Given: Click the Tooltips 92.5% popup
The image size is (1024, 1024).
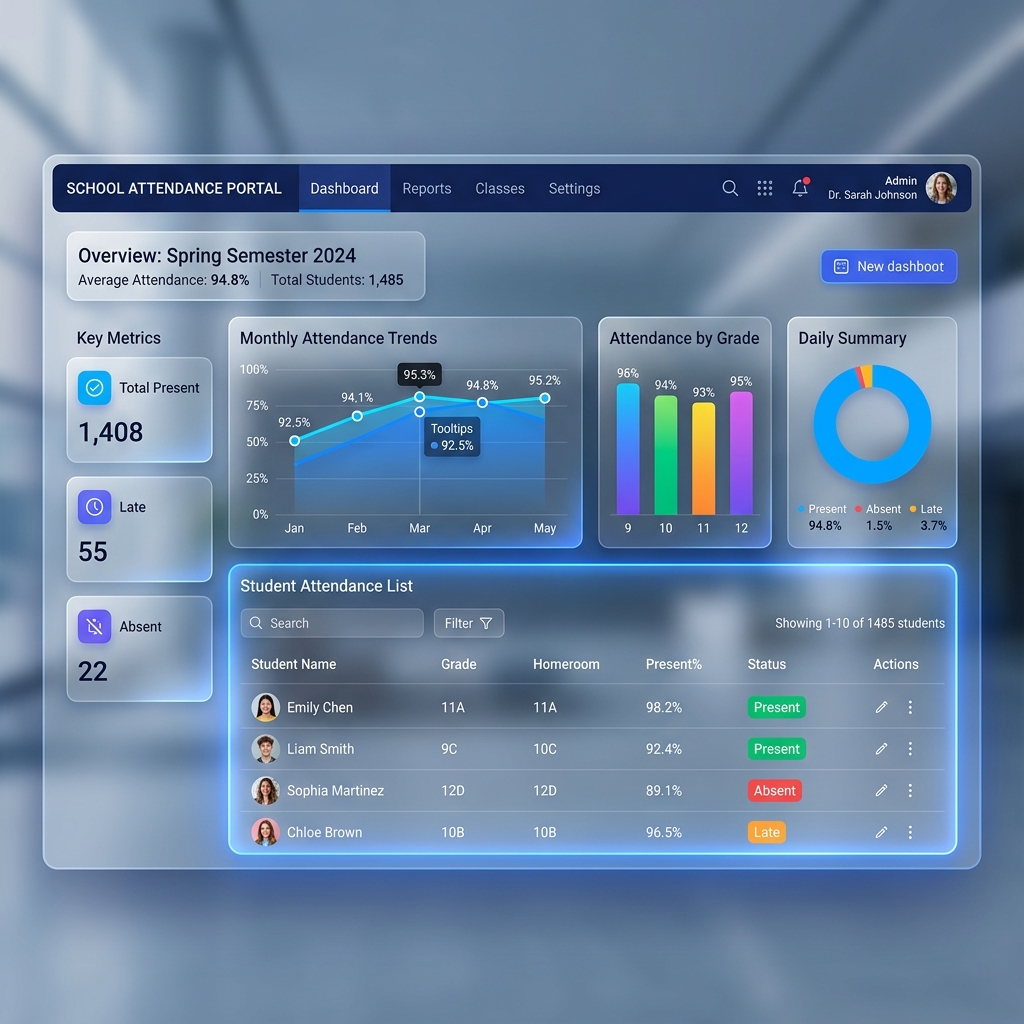Looking at the screenshot, I should (452, 437).
